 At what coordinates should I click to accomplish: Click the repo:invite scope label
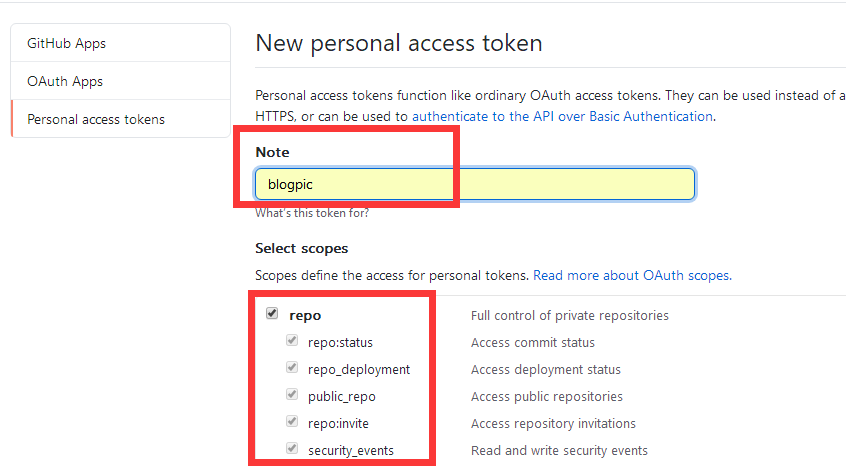[338, 423]
